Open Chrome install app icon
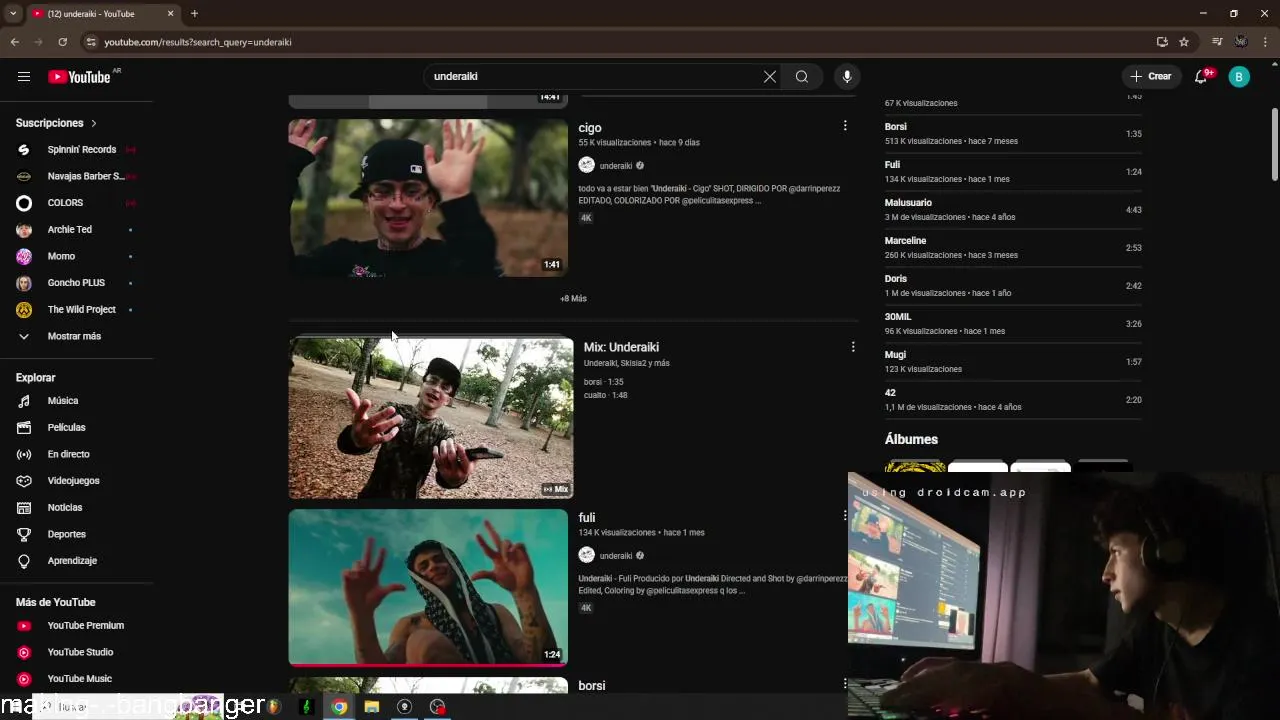Screen dimensions: 1280x720 coord(1162,42)
